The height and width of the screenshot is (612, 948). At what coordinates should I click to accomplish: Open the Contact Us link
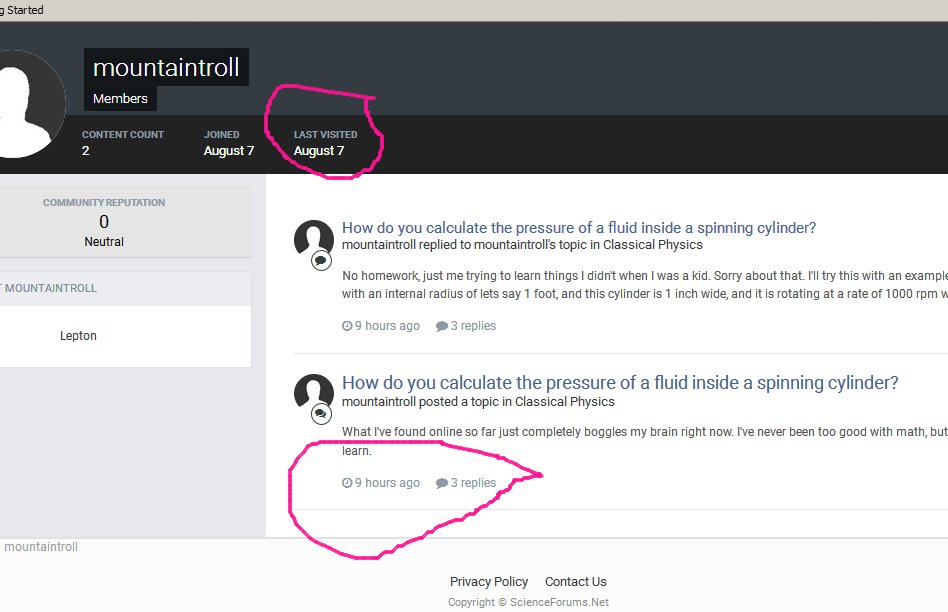click(575, 582)
